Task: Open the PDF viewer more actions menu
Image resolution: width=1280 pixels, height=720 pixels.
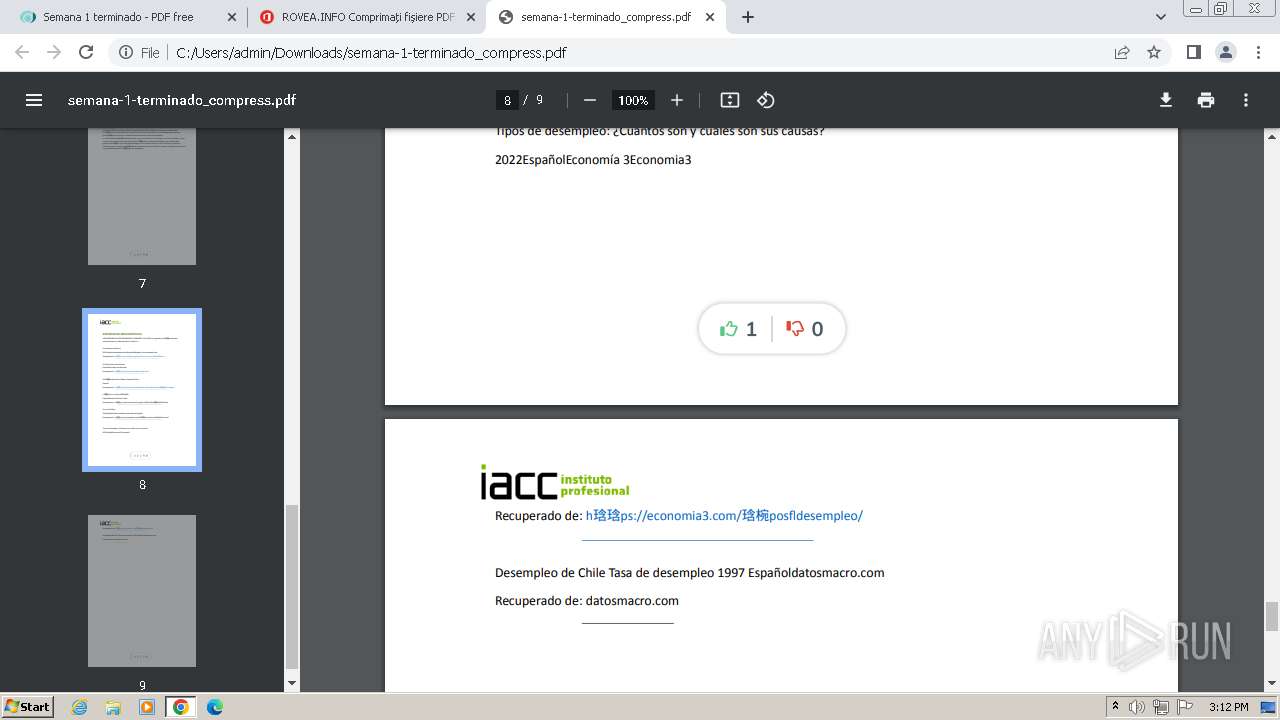Action: coord(1246,100)
